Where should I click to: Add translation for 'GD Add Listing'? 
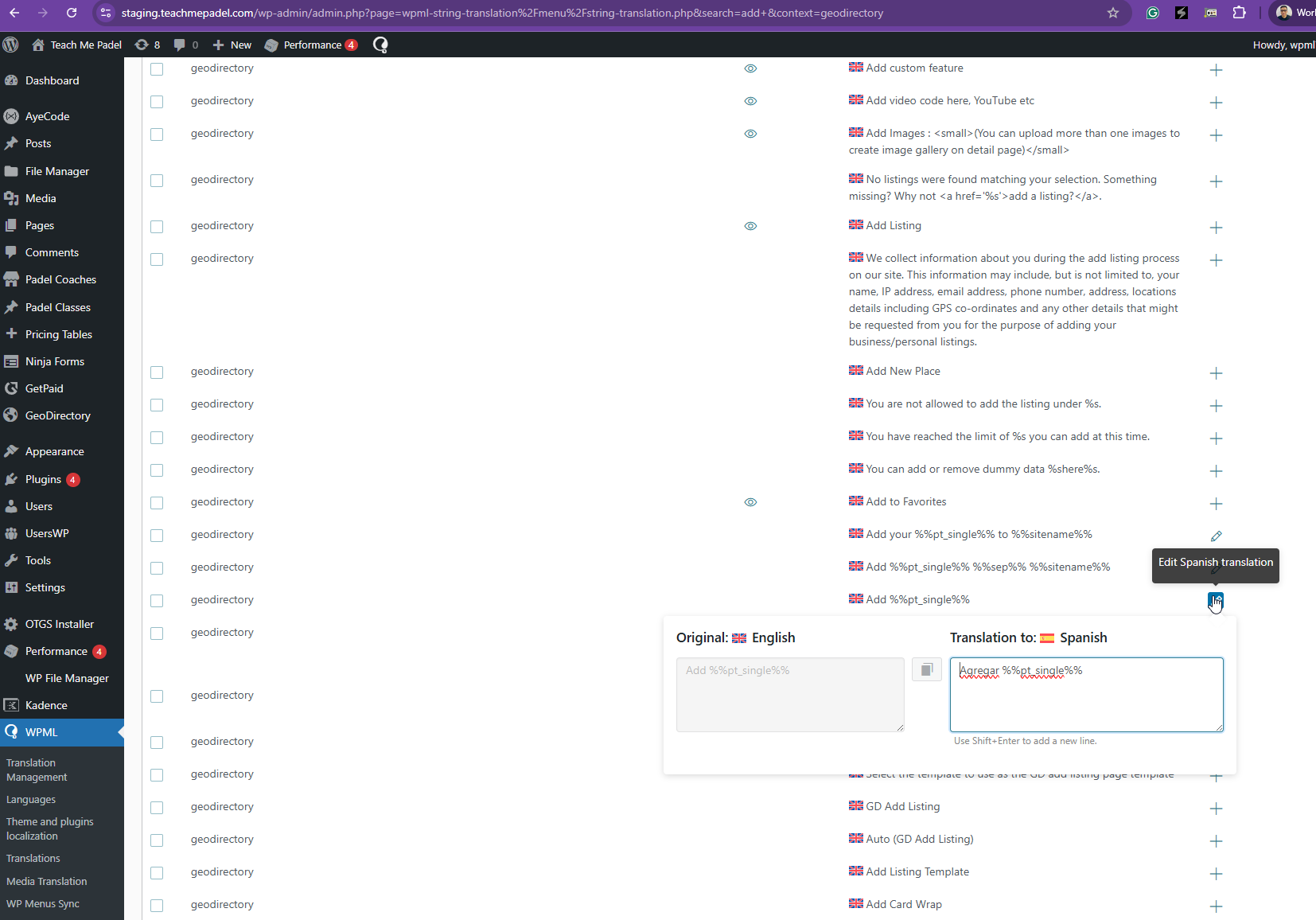(x=1216, y=809)
